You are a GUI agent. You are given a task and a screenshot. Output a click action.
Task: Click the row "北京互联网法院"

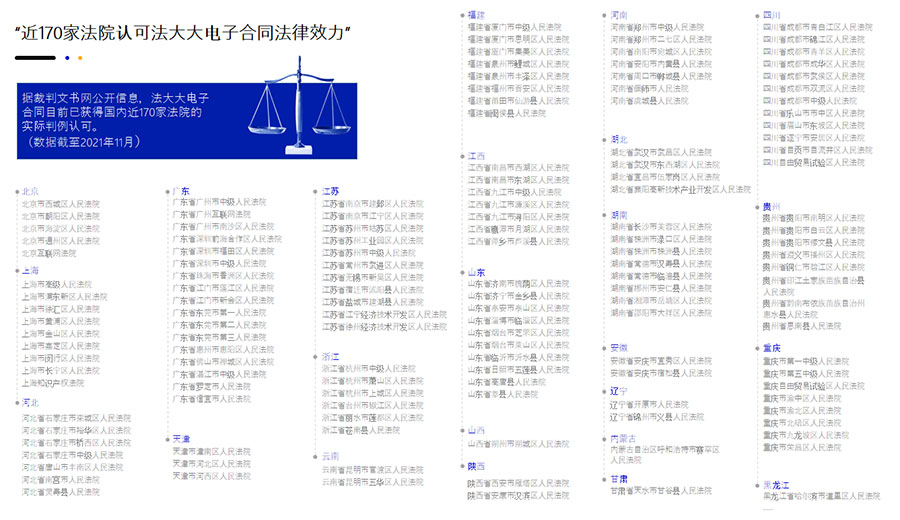(x=49, y=253)
